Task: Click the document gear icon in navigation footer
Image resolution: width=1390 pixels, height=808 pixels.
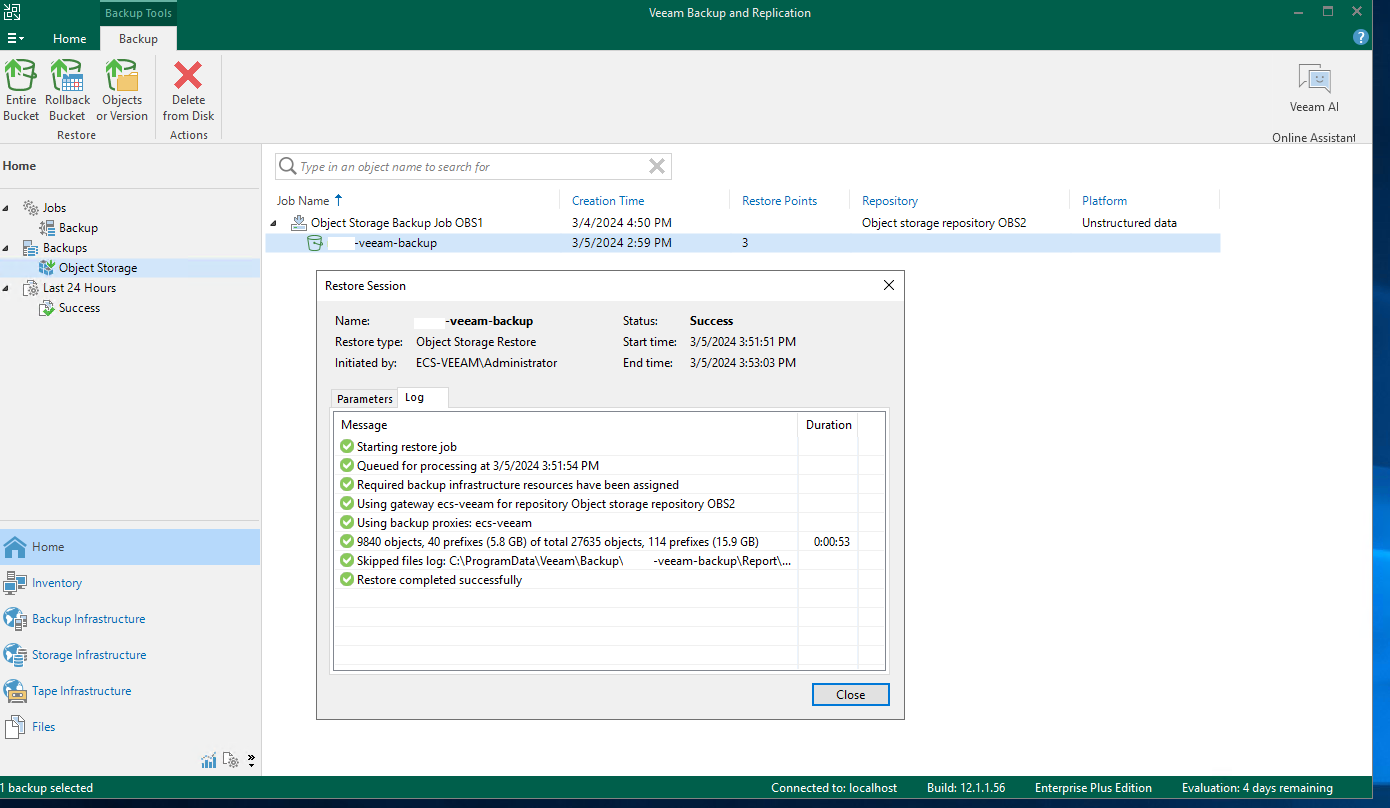Action: point(231,761)
